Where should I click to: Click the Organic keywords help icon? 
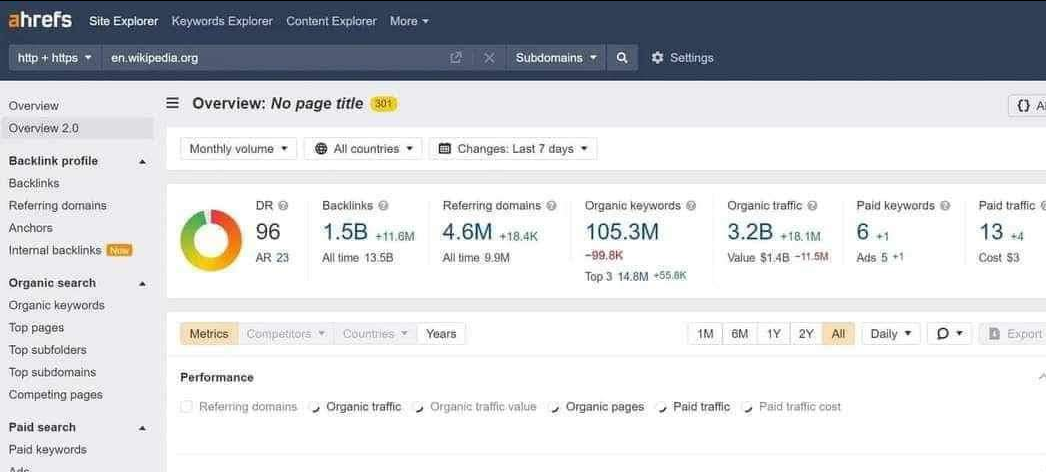(691, 206)
